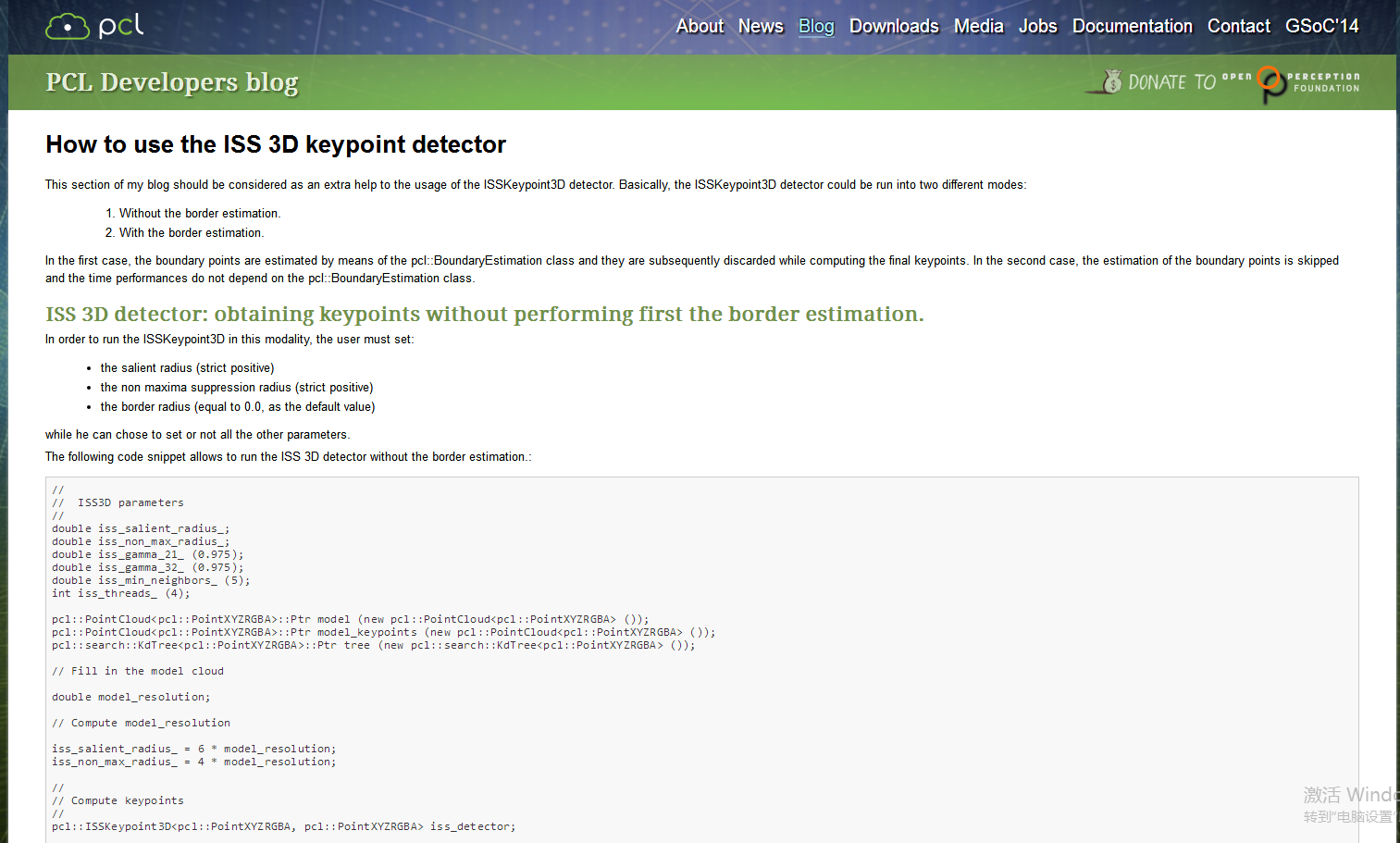Click code line declaring ISSKeypoint3D iss_detector

pos(284,827)
